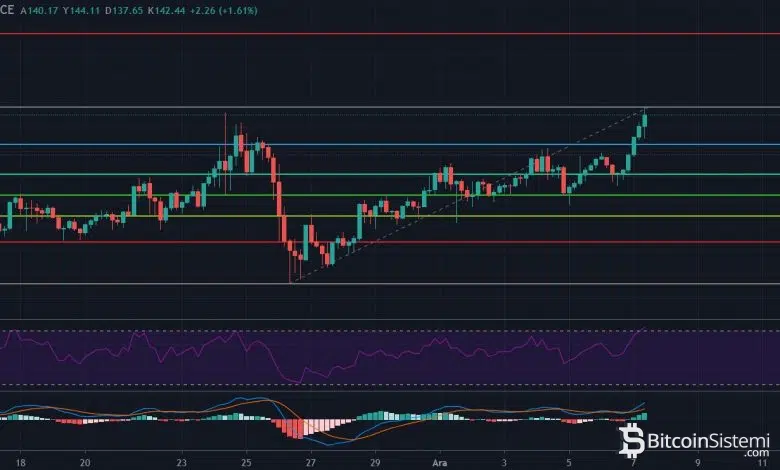
Task: Click the date label 25 on time axis
Action: click(x=244, y=464)
